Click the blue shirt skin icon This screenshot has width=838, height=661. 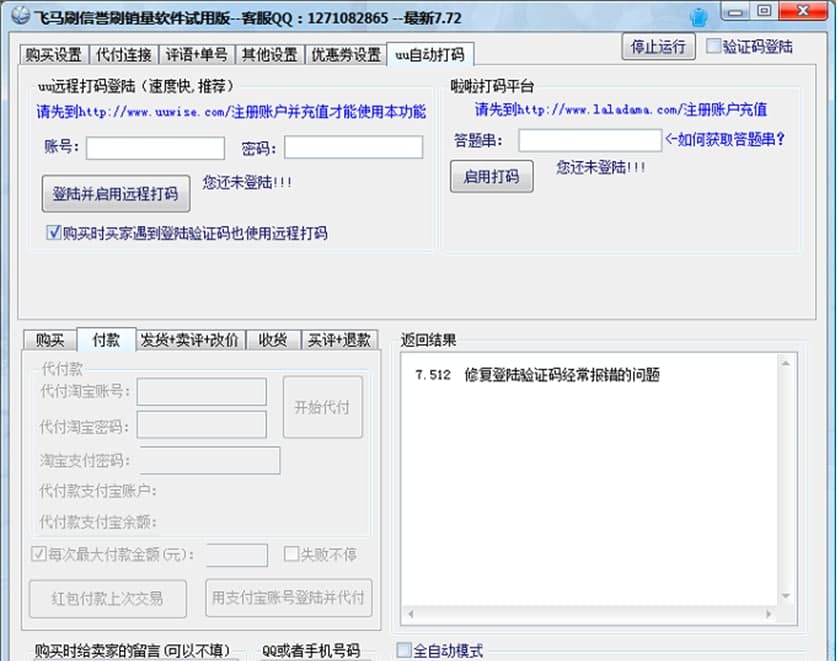coord(698,18)
